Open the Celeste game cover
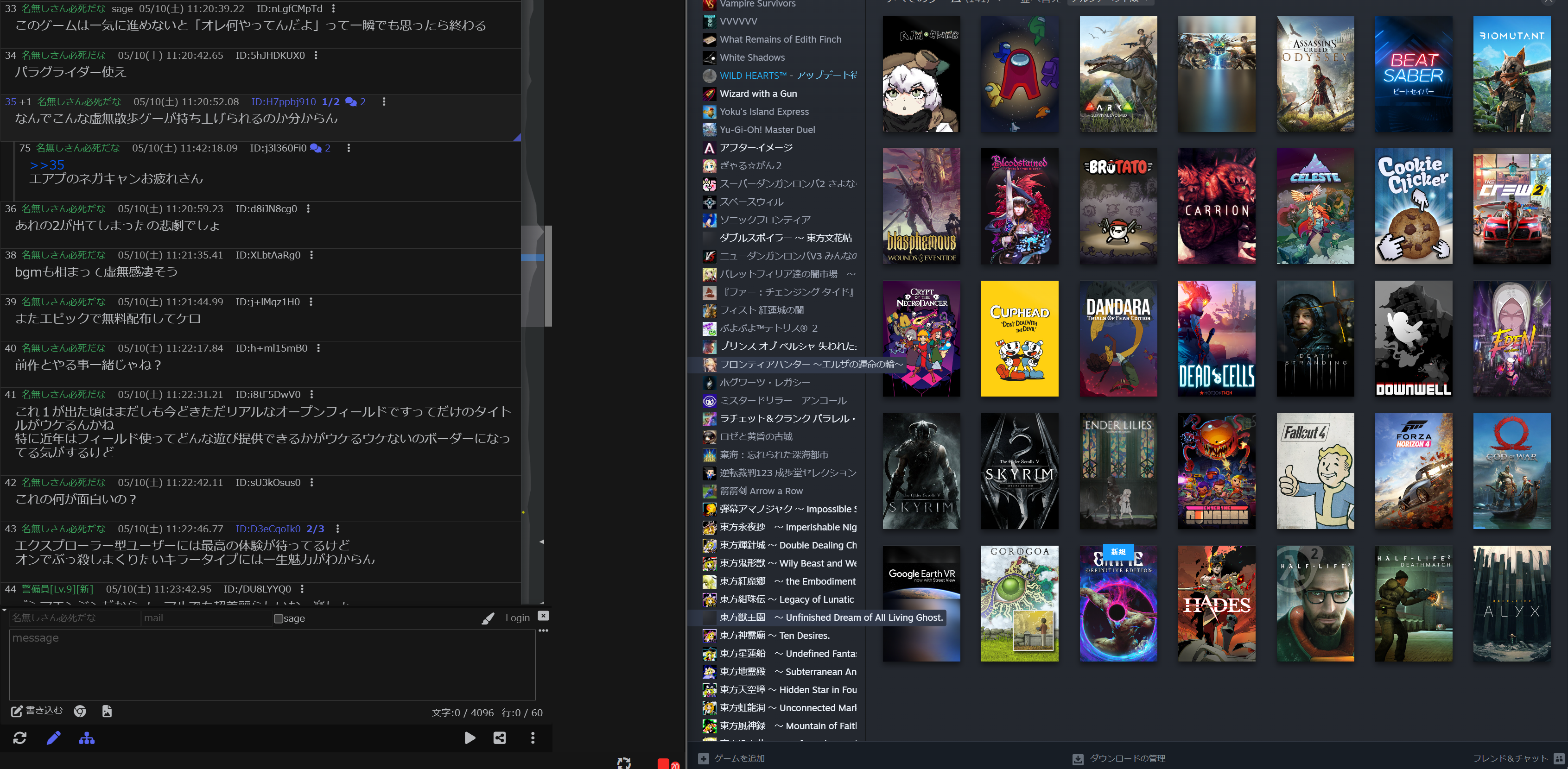The height and width of the screenshot is (769, 1568). [1315, 206]
